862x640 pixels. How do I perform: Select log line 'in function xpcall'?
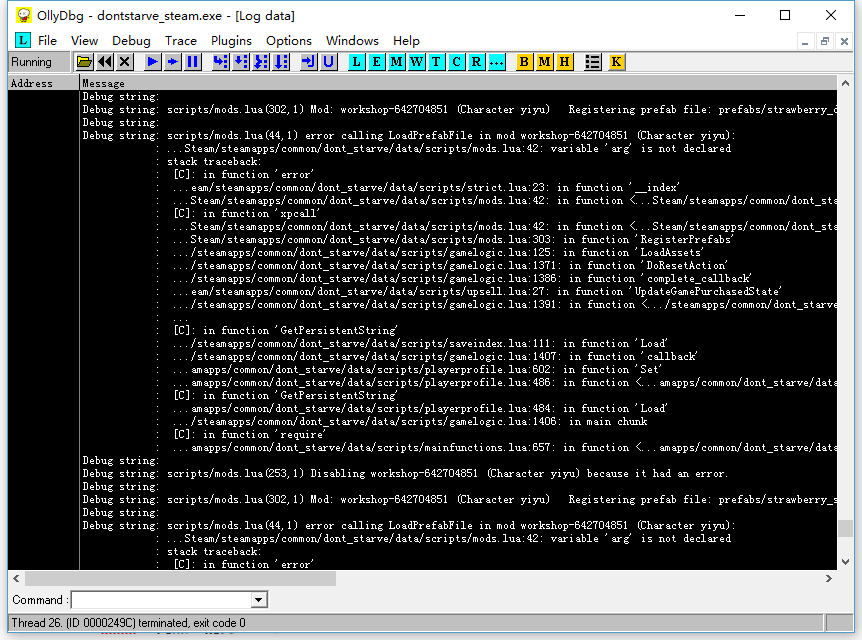pyautogui.click(x=458, y=213)
